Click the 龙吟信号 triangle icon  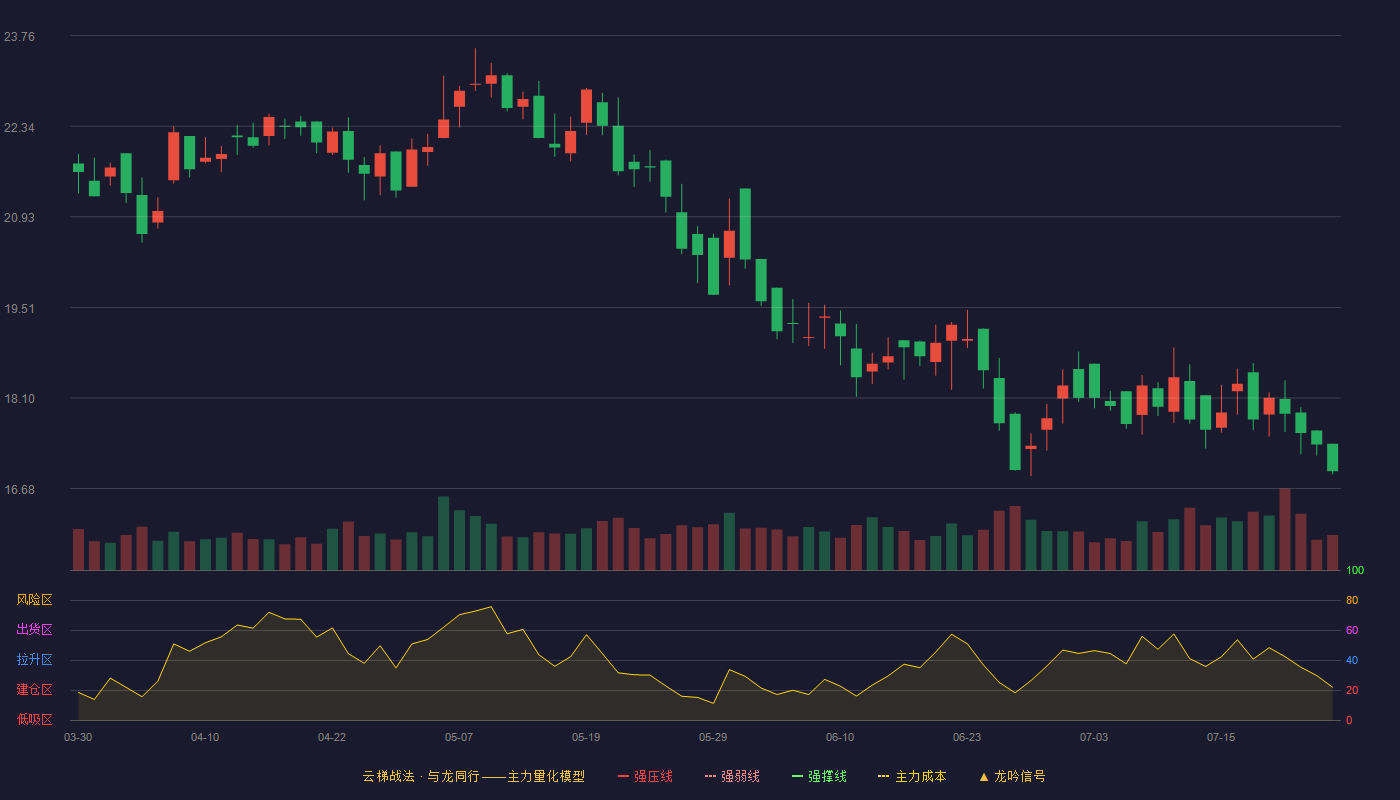[x=984, y=776]
